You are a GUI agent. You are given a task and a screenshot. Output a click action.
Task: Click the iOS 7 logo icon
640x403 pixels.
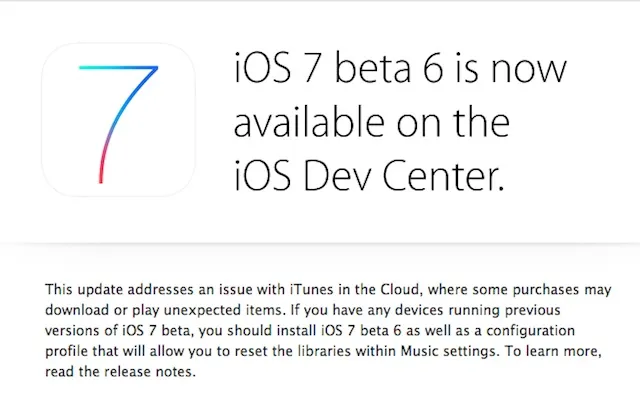(119, 119)
